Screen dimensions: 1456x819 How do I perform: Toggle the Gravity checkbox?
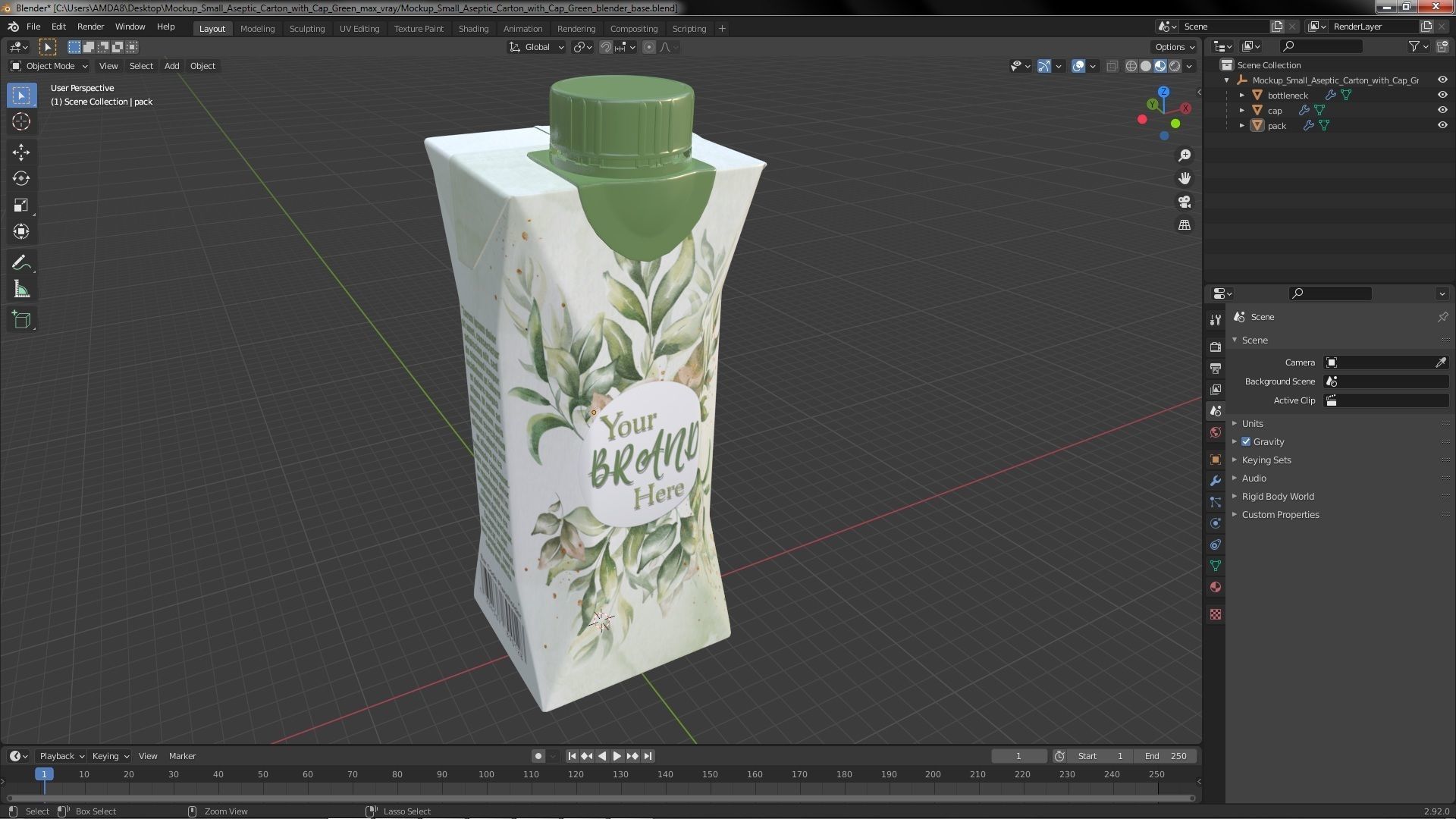1246,441
